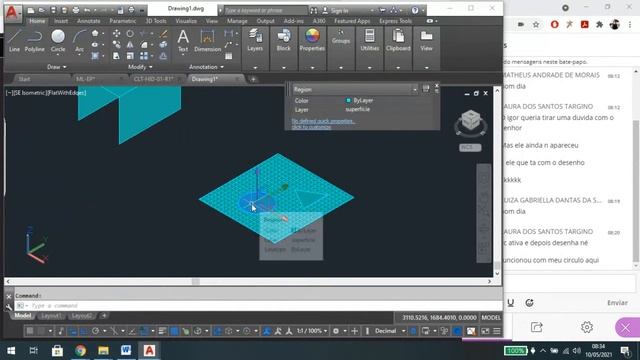Switch to the Visualize ribbon tab
This screenshot has height=360, width=640.
pos(186,21)
